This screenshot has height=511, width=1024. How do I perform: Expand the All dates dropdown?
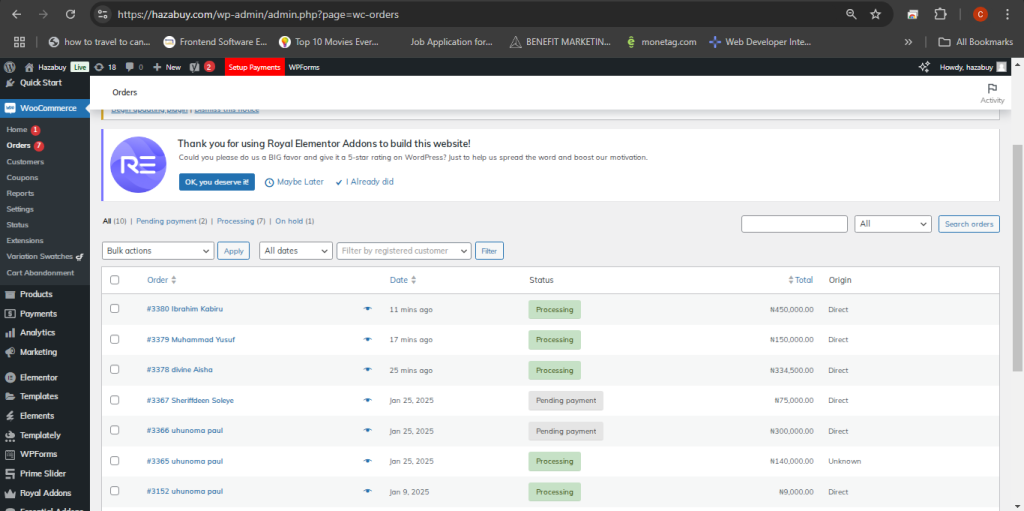[296, 251]
